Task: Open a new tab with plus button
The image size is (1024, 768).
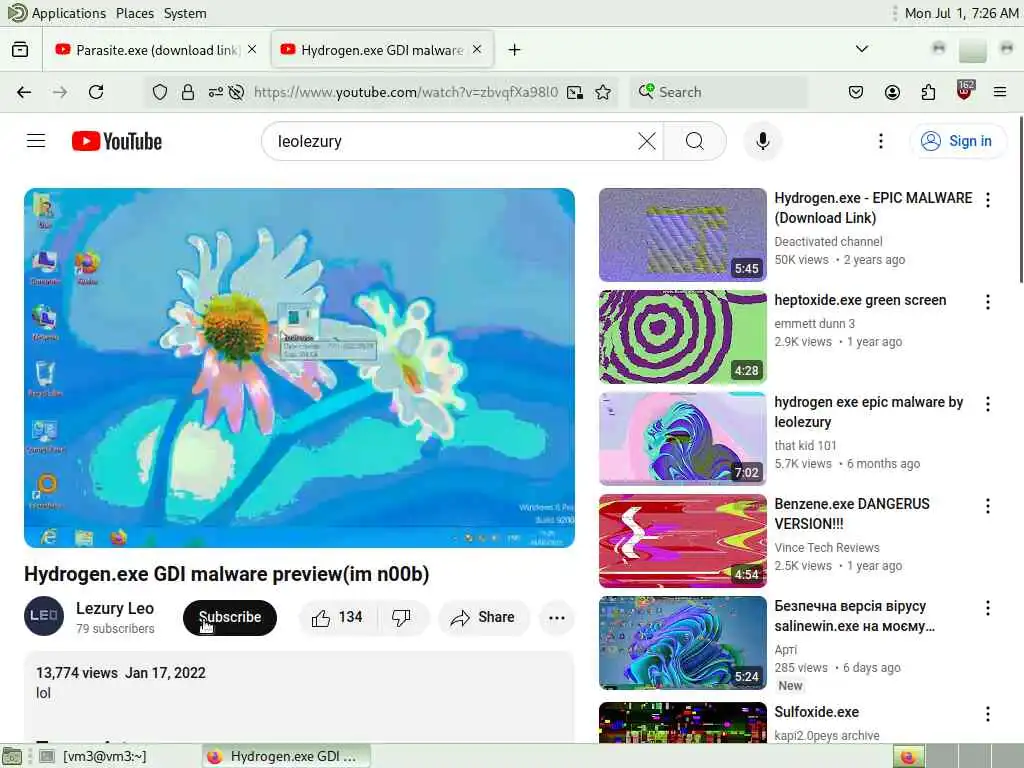Action: (x=515, y=50)
